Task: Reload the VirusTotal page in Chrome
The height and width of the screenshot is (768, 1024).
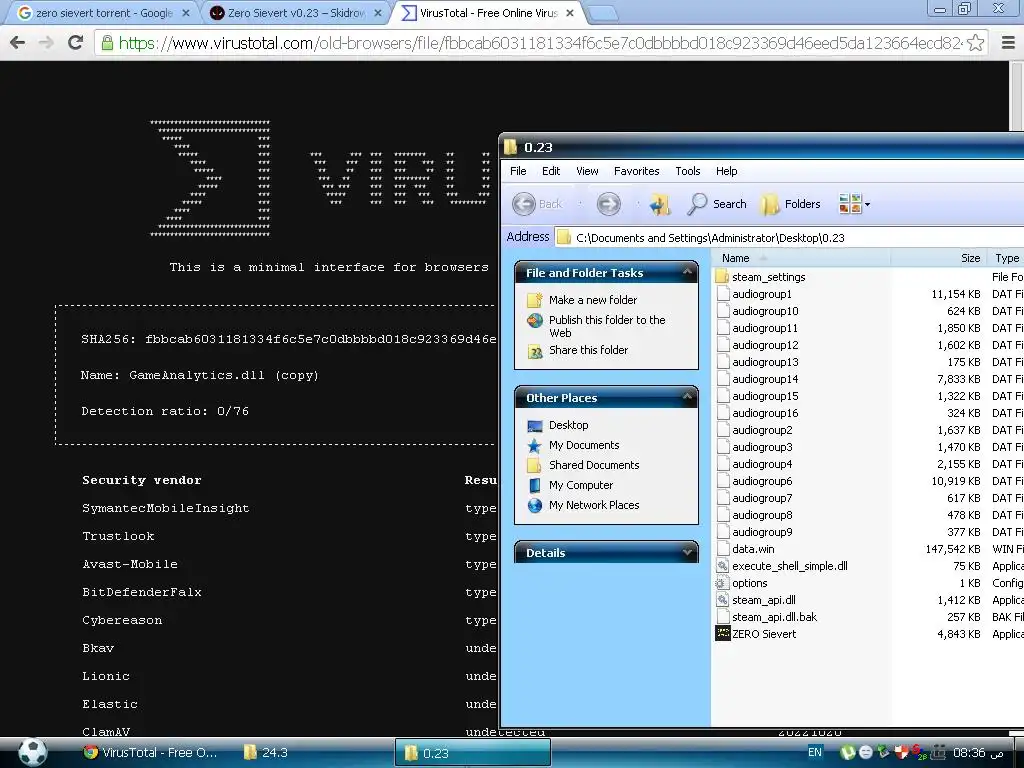Action: click(x=75, y=43)
